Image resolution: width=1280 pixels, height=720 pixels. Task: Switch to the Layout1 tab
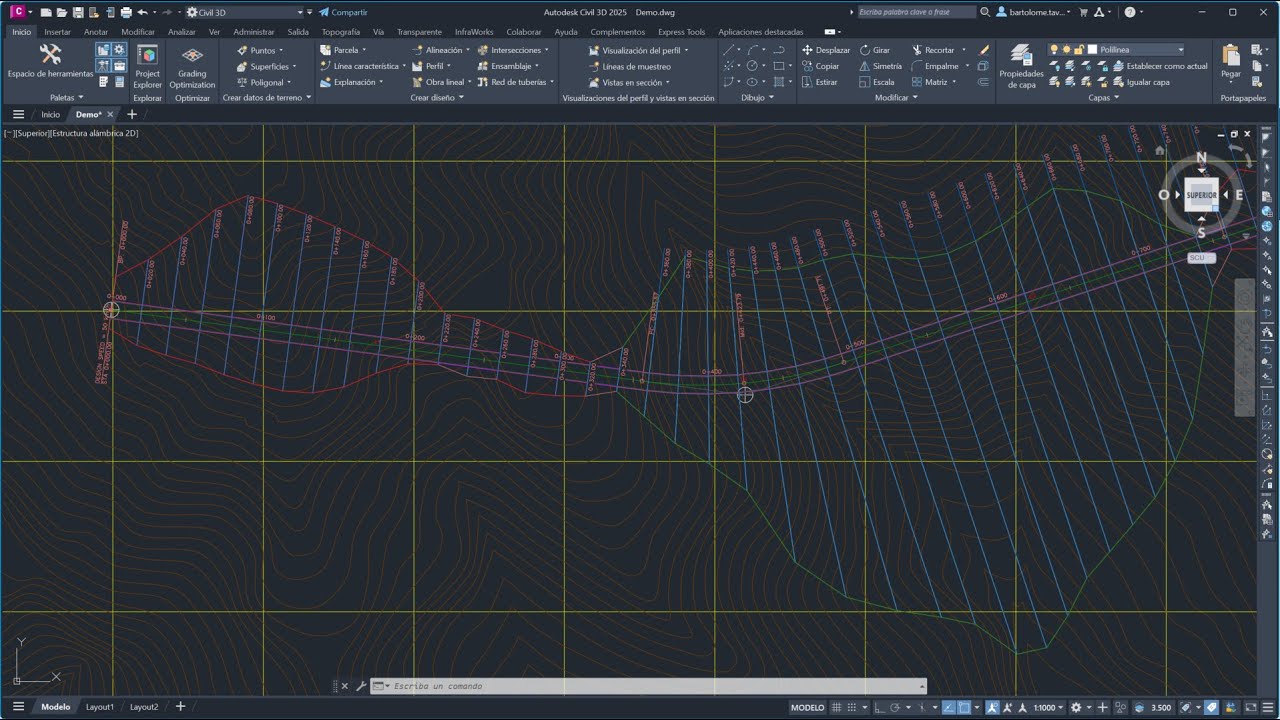pyautogui.click(x=99, y=707)
